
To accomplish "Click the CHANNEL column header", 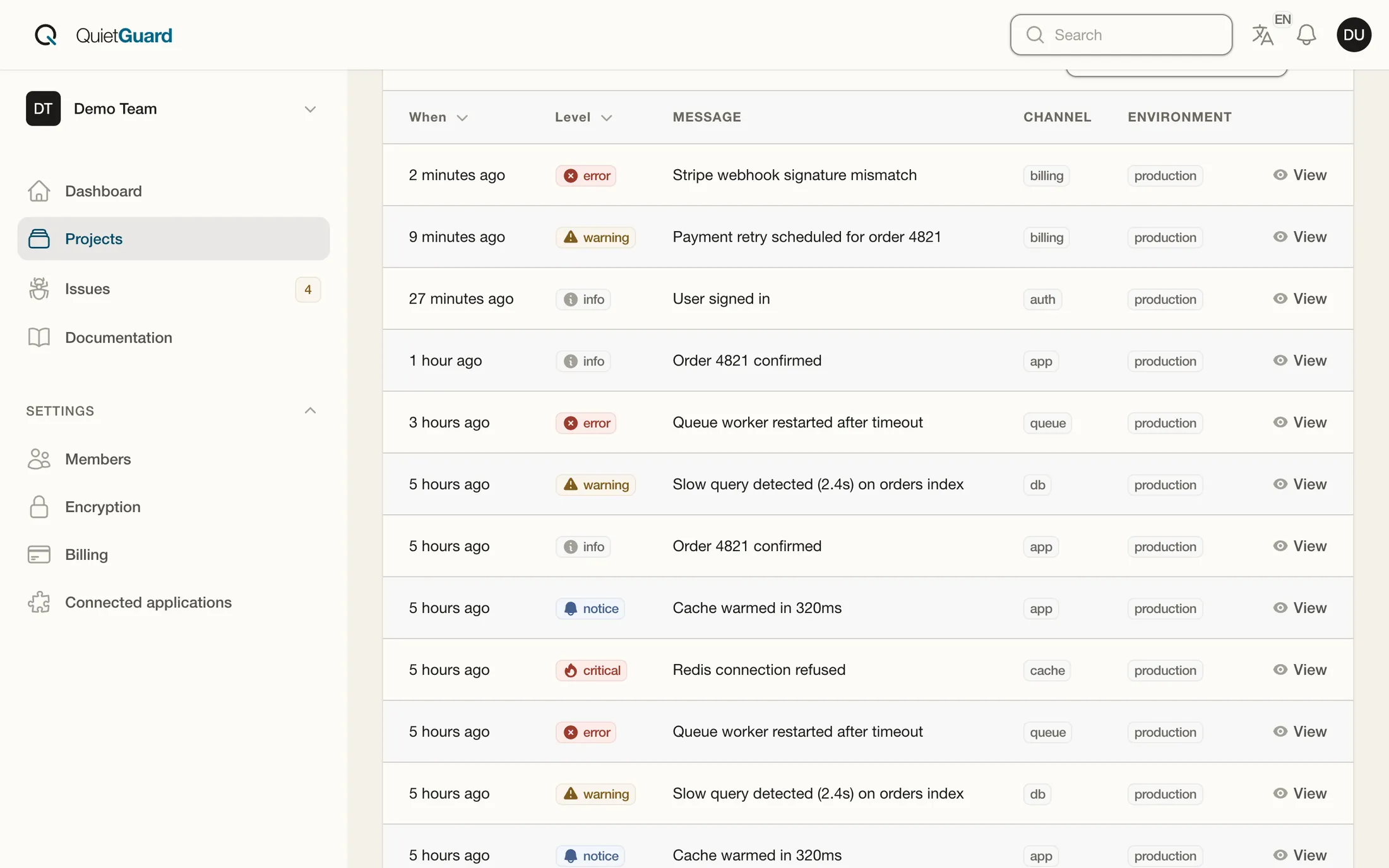I will pyautogui.click(x=1057, y=117).
